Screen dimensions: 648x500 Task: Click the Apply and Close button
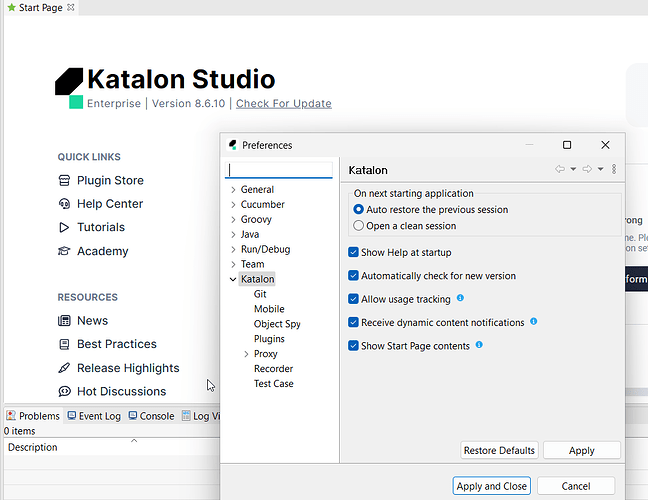pyautogui.click(x=491, y=486)
